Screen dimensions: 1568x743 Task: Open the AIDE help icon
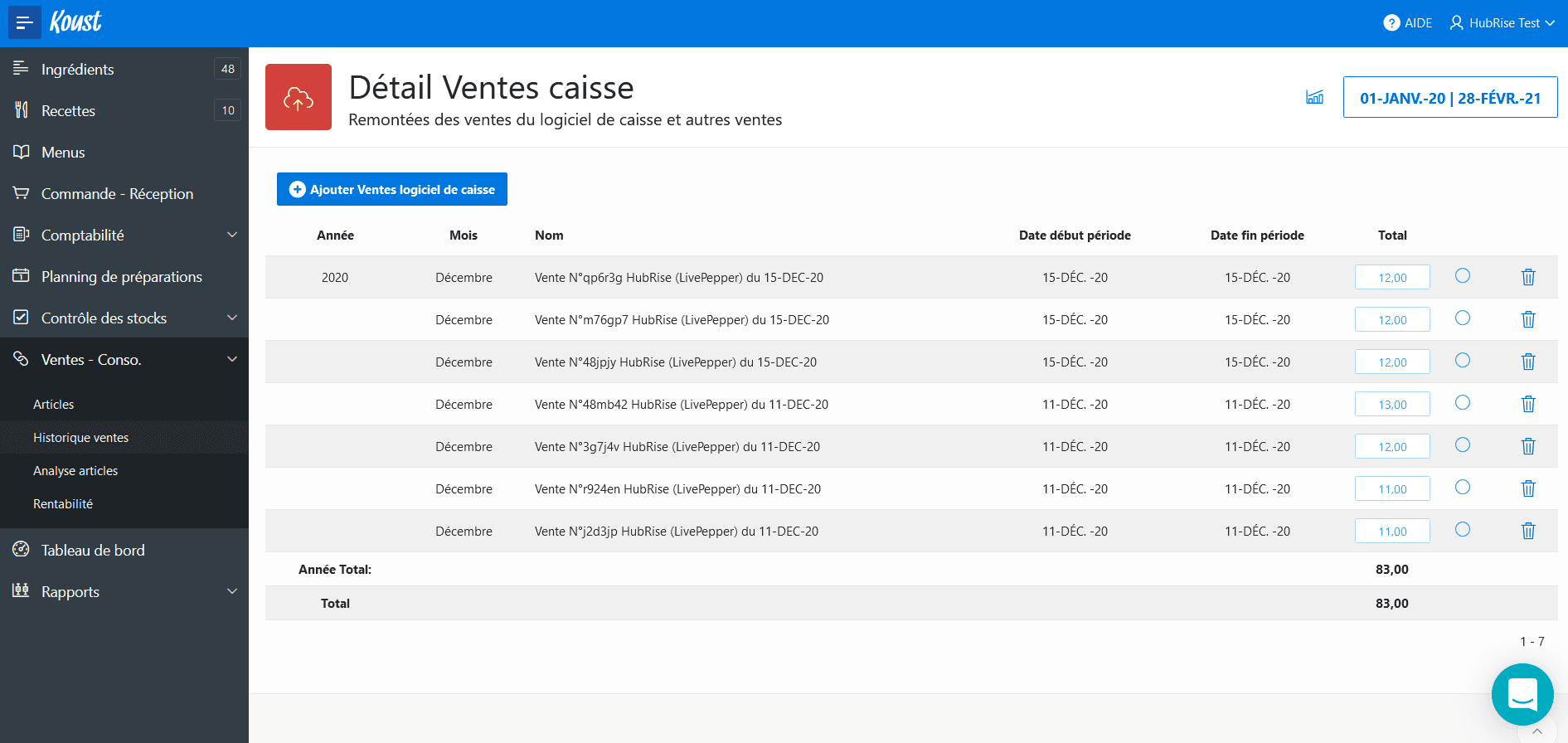tap(1391, 23)
